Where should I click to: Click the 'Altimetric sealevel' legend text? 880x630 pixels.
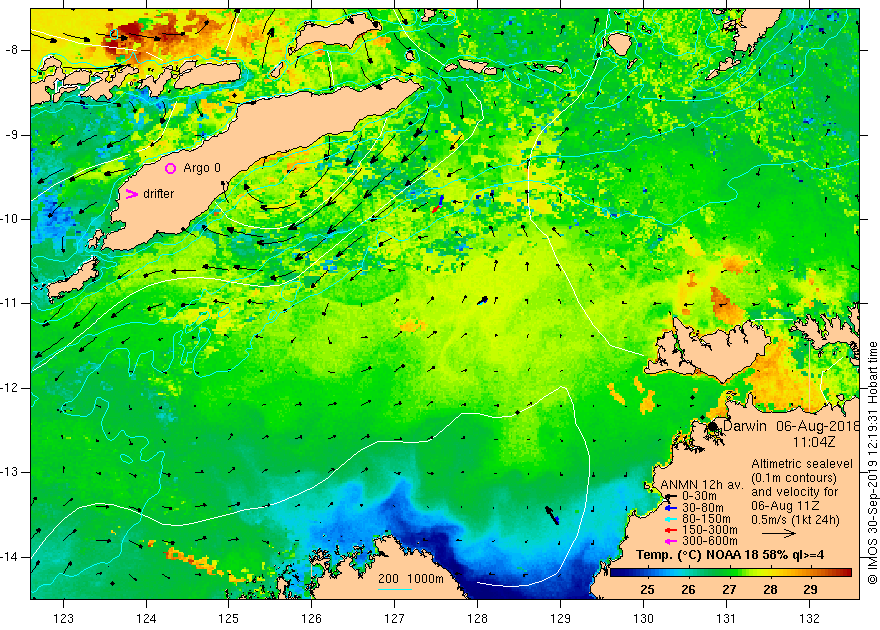pyautogui.click(x=802, y=464)
